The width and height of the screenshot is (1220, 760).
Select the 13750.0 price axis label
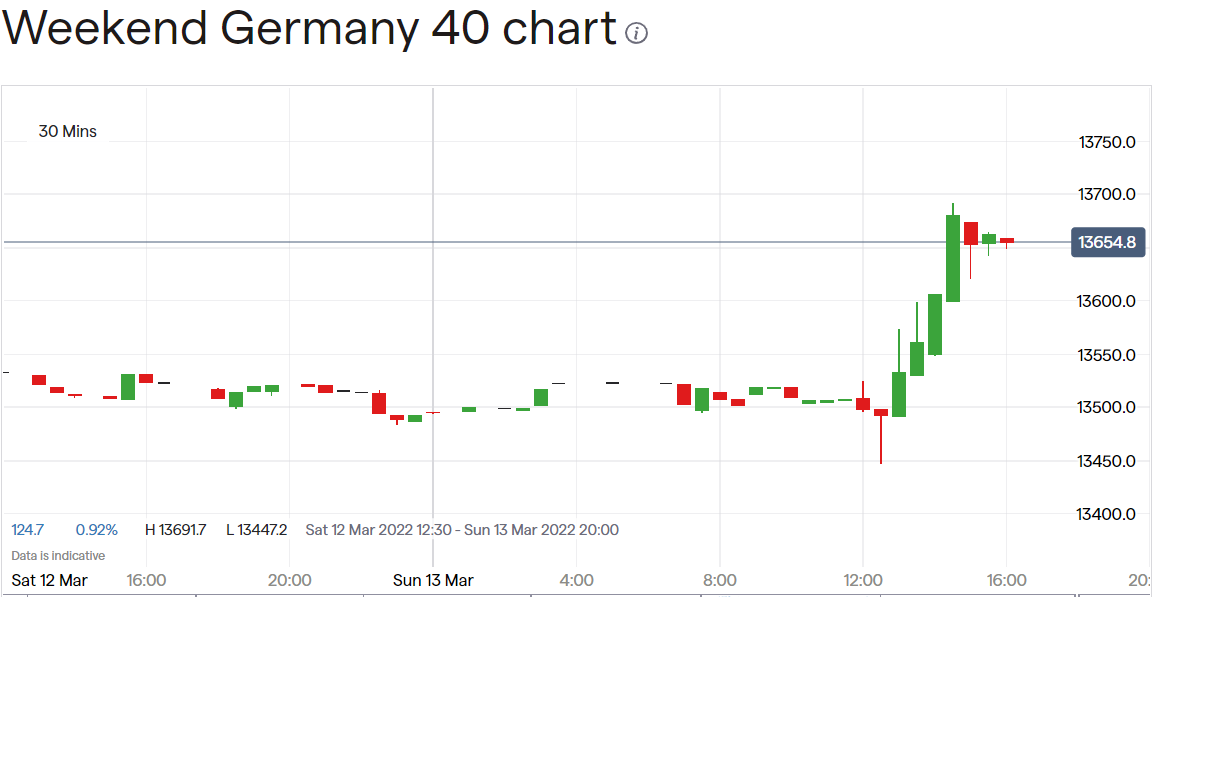click(x=1107, y=142)
